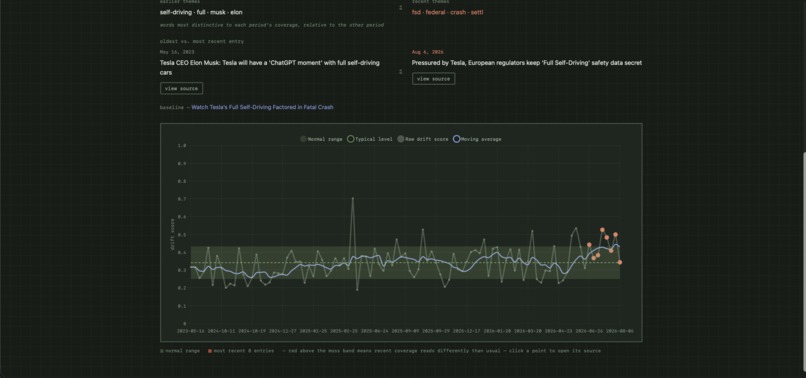Click the orange date label 'Aug 6, 2026'

tap(427, 52)
